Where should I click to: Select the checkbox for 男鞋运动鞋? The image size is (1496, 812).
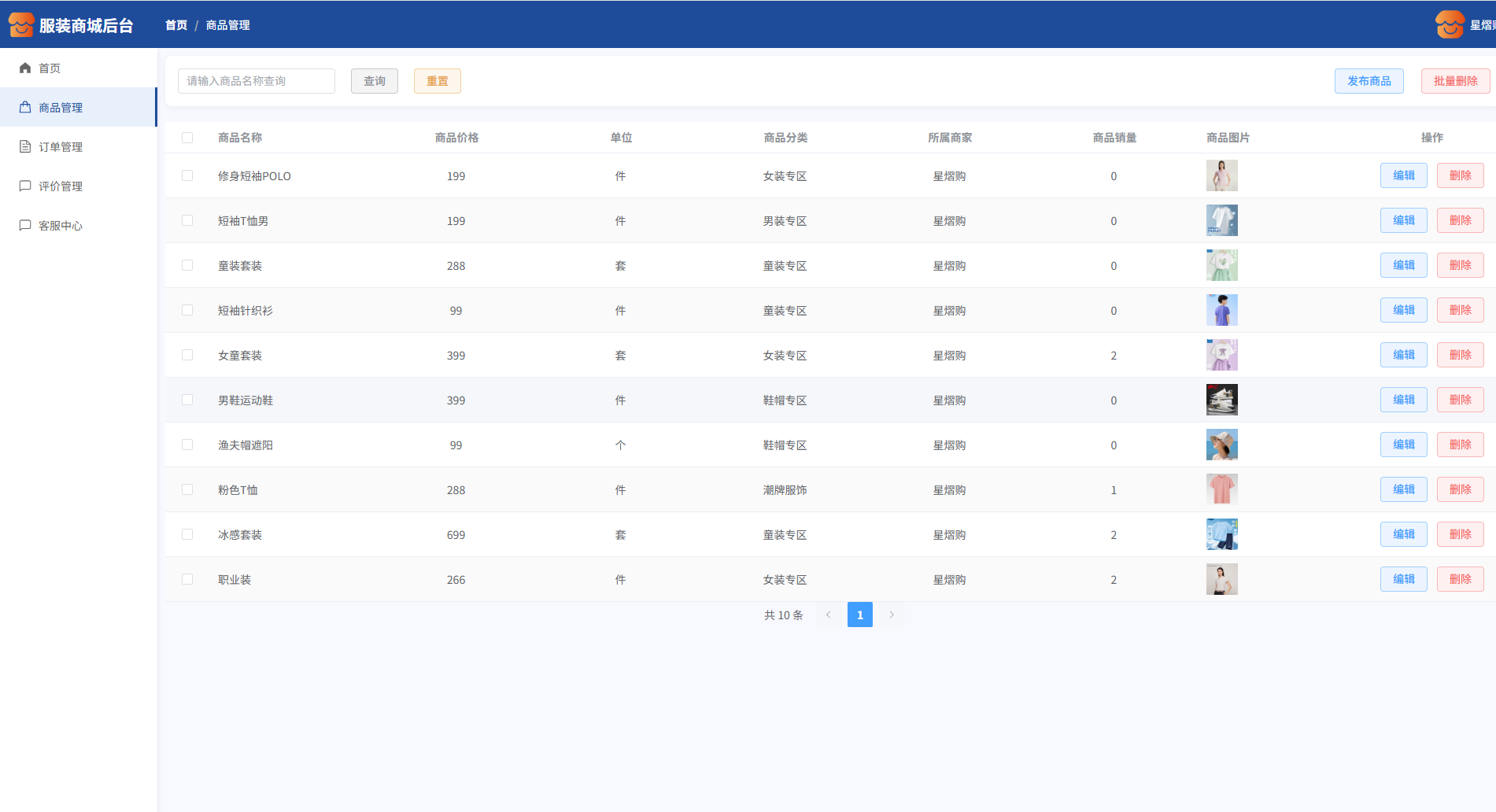pos(187,400)
